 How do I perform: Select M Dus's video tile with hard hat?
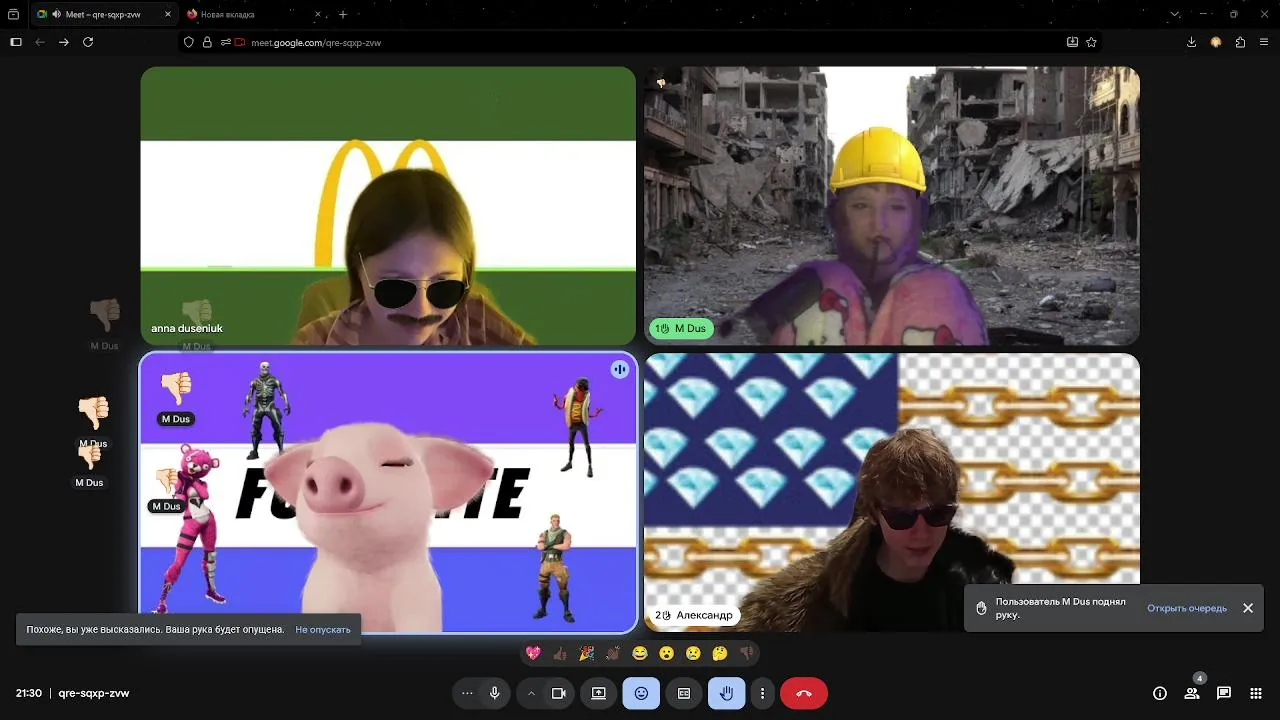[892, 206]
